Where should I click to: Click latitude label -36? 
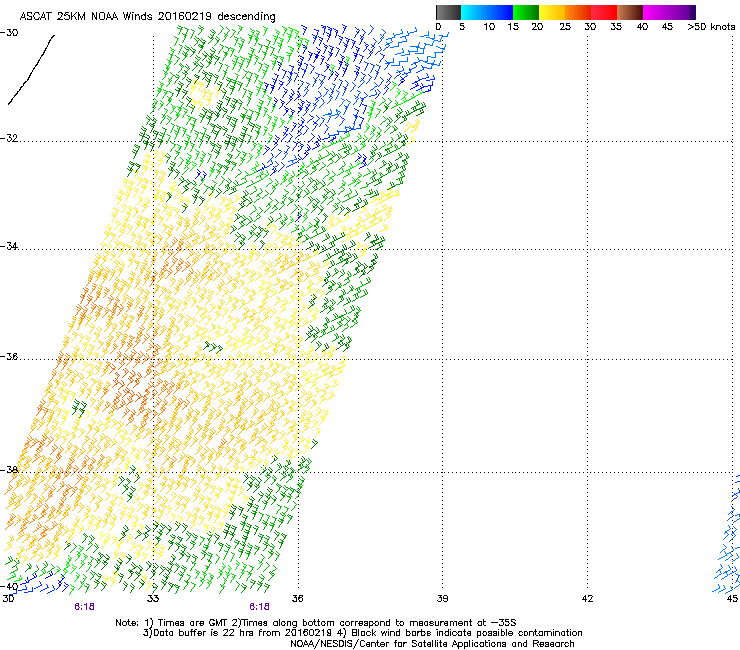click(9, 356)
